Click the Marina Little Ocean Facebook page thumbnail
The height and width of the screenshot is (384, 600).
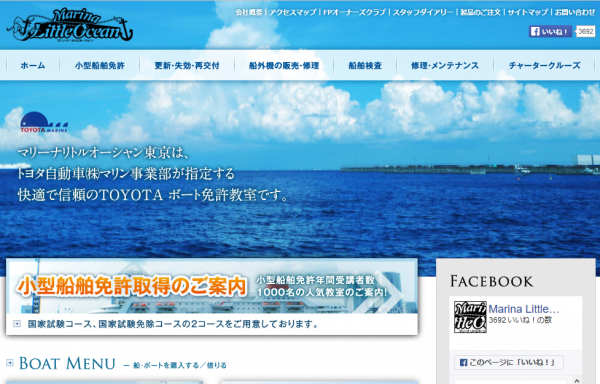coord(470,317)
